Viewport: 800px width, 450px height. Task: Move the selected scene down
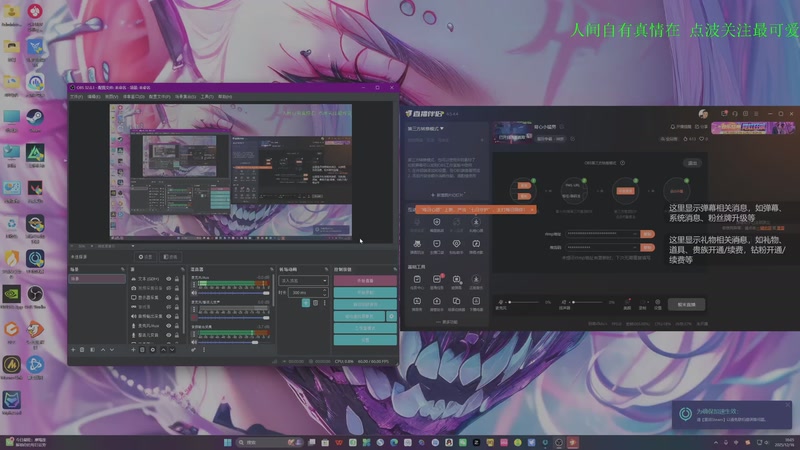click(112, 349)
